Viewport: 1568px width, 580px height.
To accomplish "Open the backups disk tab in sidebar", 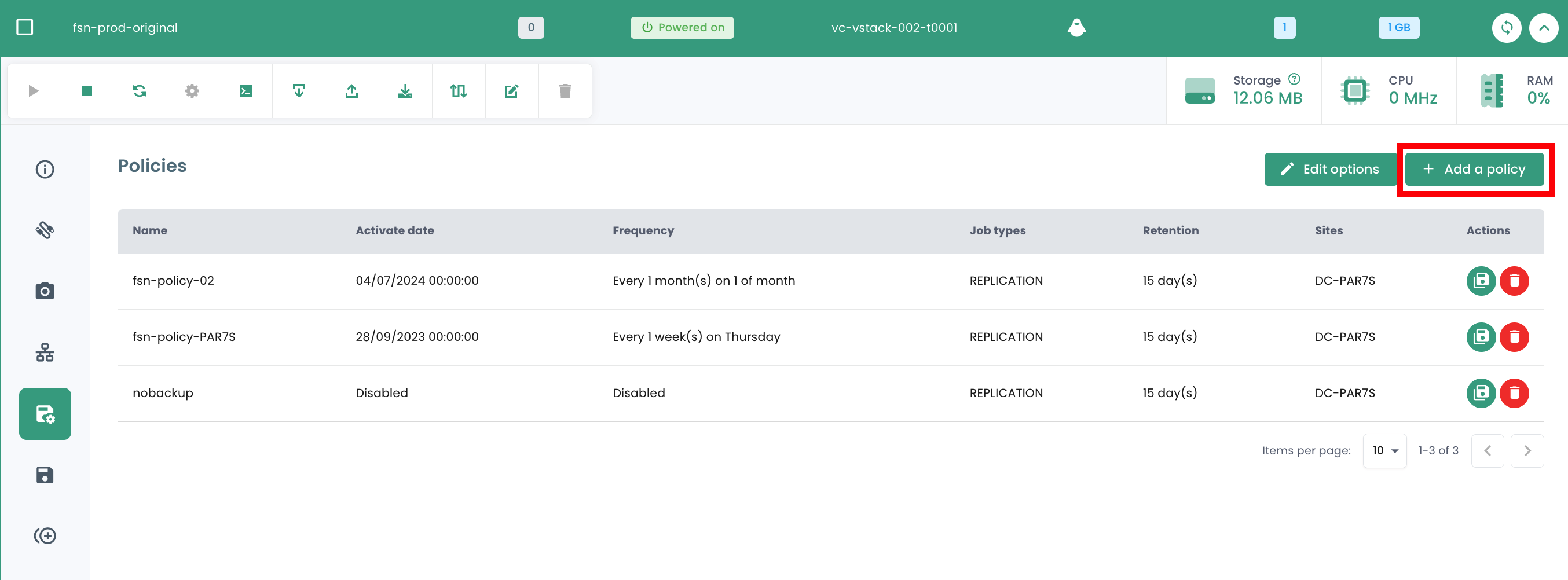I will [x=45, y=475].
